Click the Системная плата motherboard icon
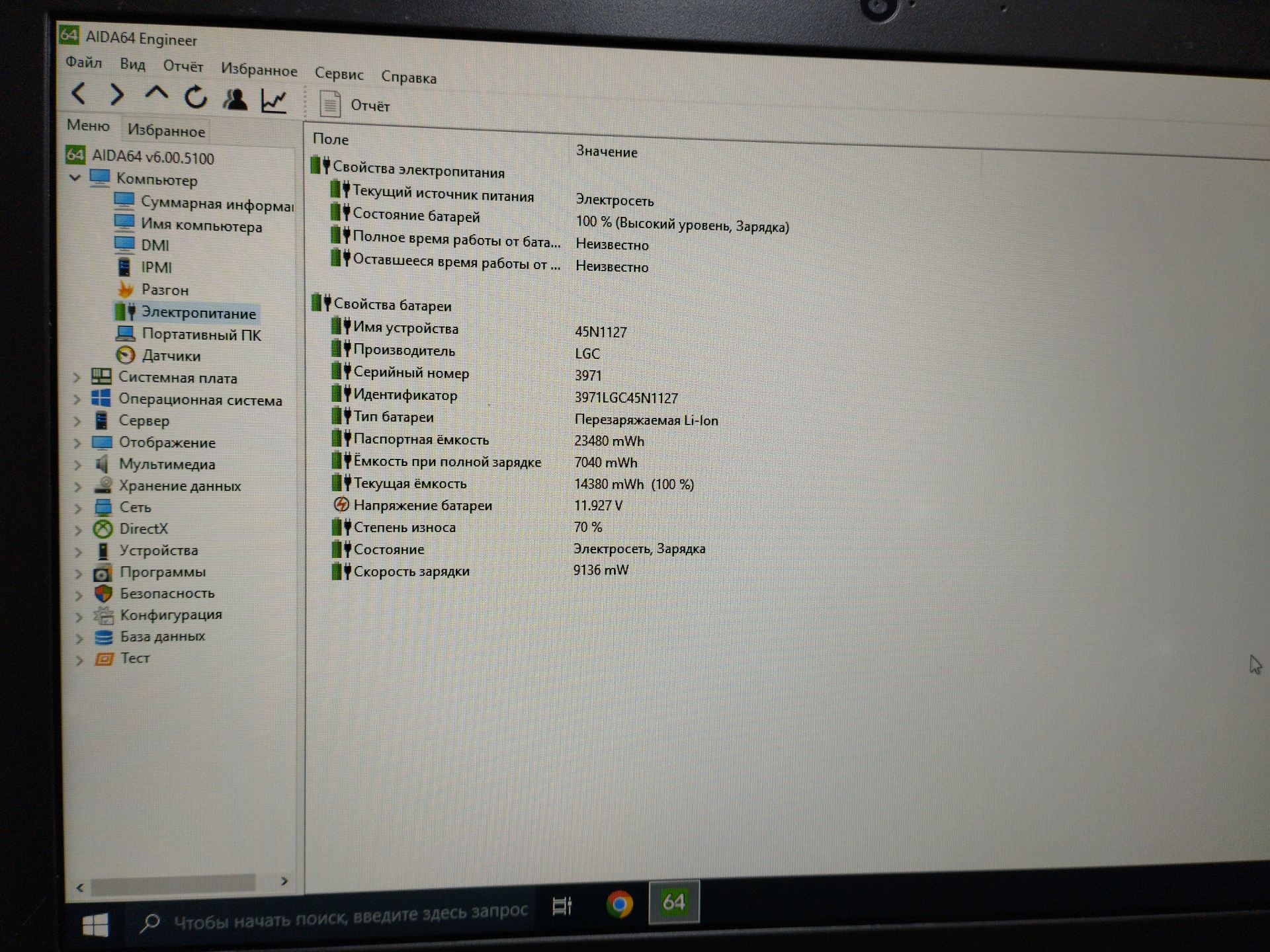The height and width of the screenshot is (952, 1270). tap(101, 376)
